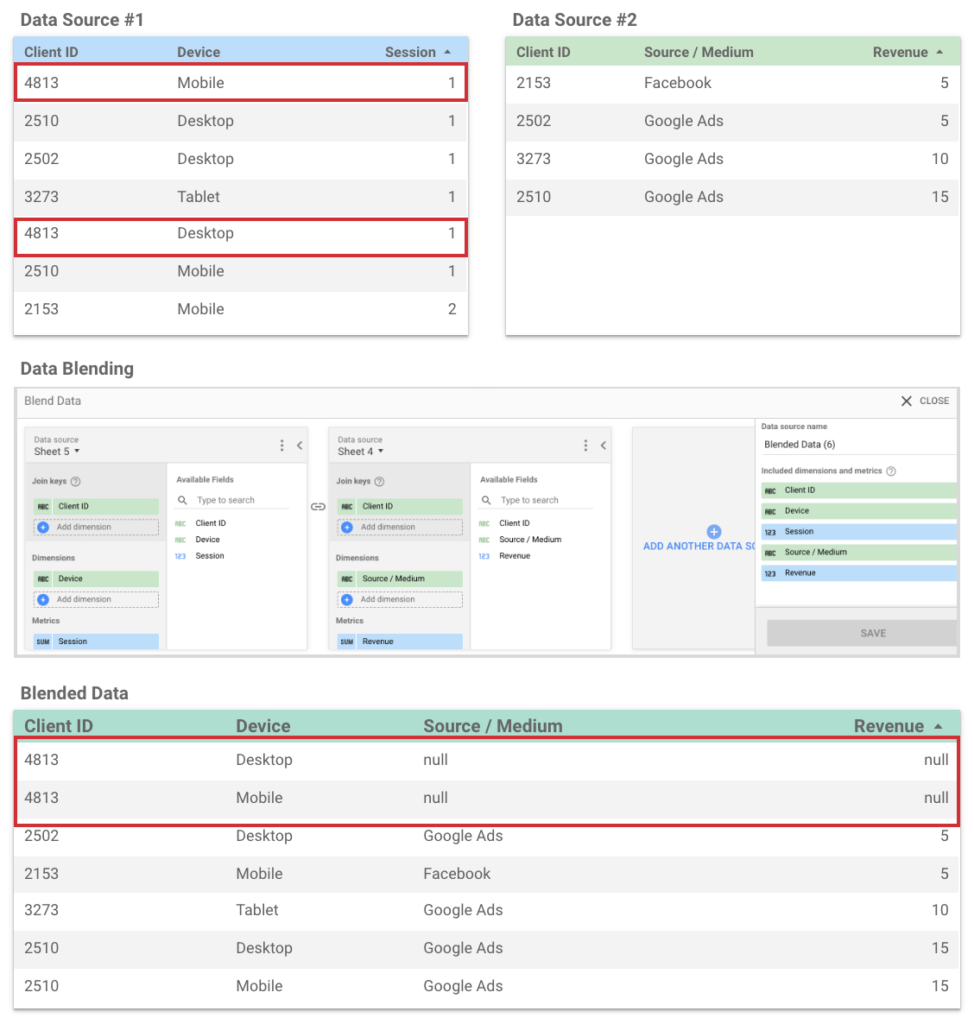Open the three-dot menu for Sheet 5
The height and width of the screenshot is (1024, 974).
tap(282, 446)
